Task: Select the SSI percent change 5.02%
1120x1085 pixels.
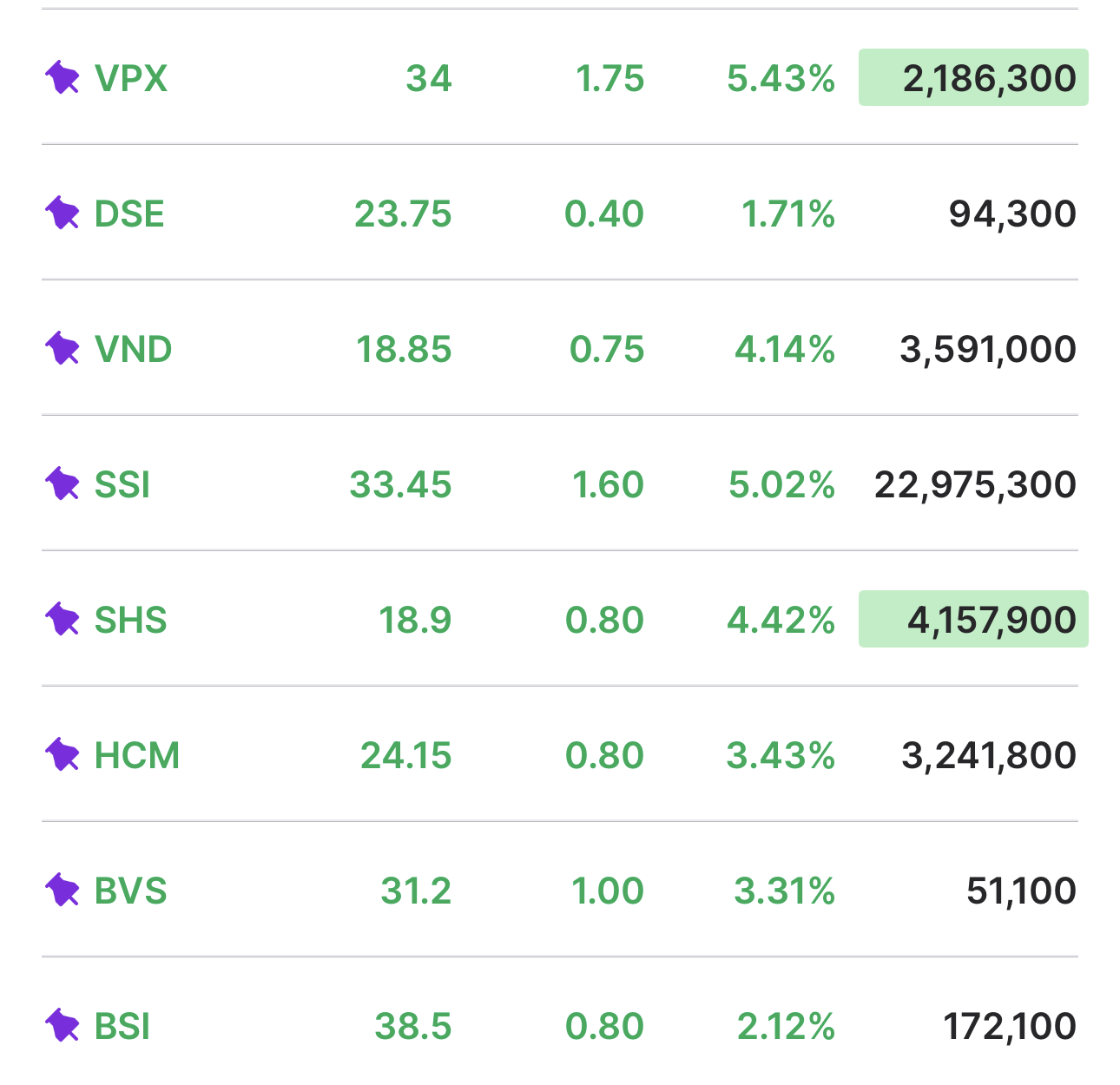Action: 781,484
